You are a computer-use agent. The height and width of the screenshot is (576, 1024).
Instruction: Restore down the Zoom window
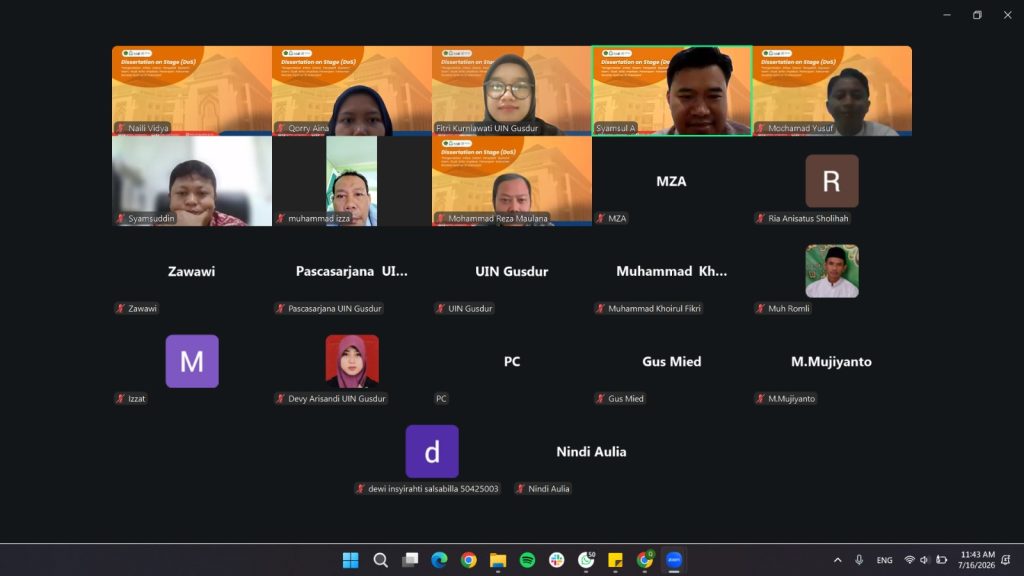click(977, 15)
